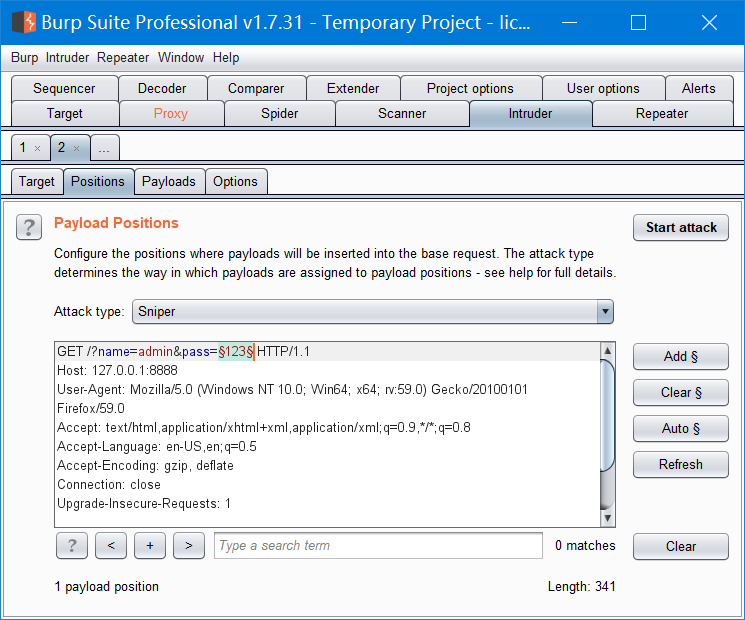Click the Start attack button
Image resolution: width=745 pixels, height=620 pixels.
pos(681,228)
